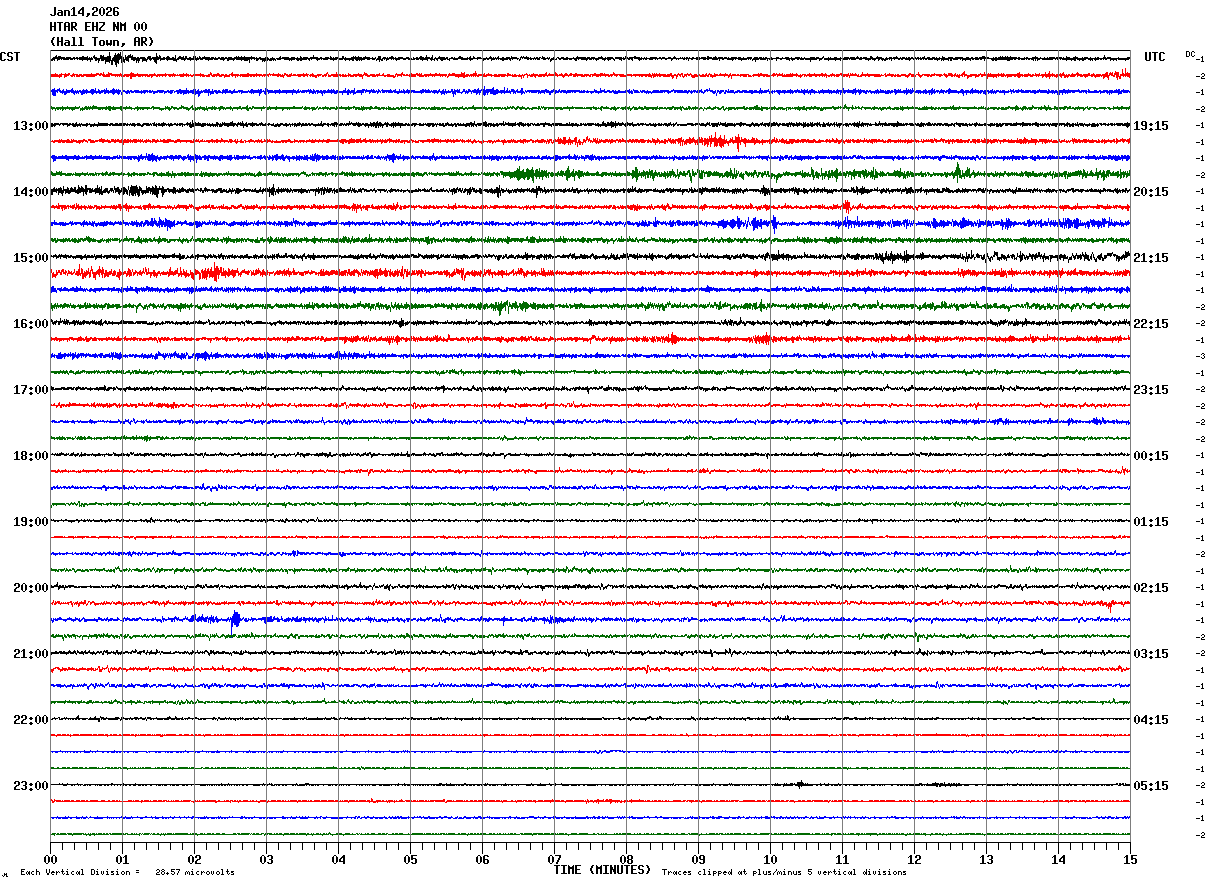Click the 05 minute axis tick label
This screenshot has width=1210, height=886.
410,859
